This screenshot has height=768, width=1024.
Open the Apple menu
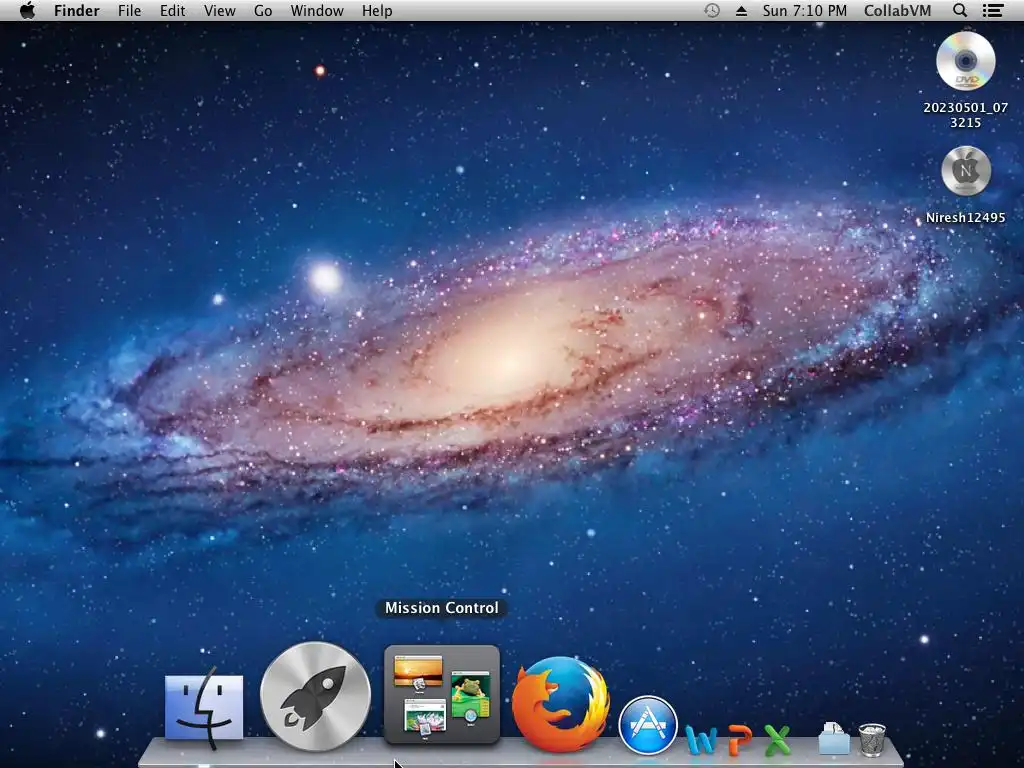click(x=27, y=10)
